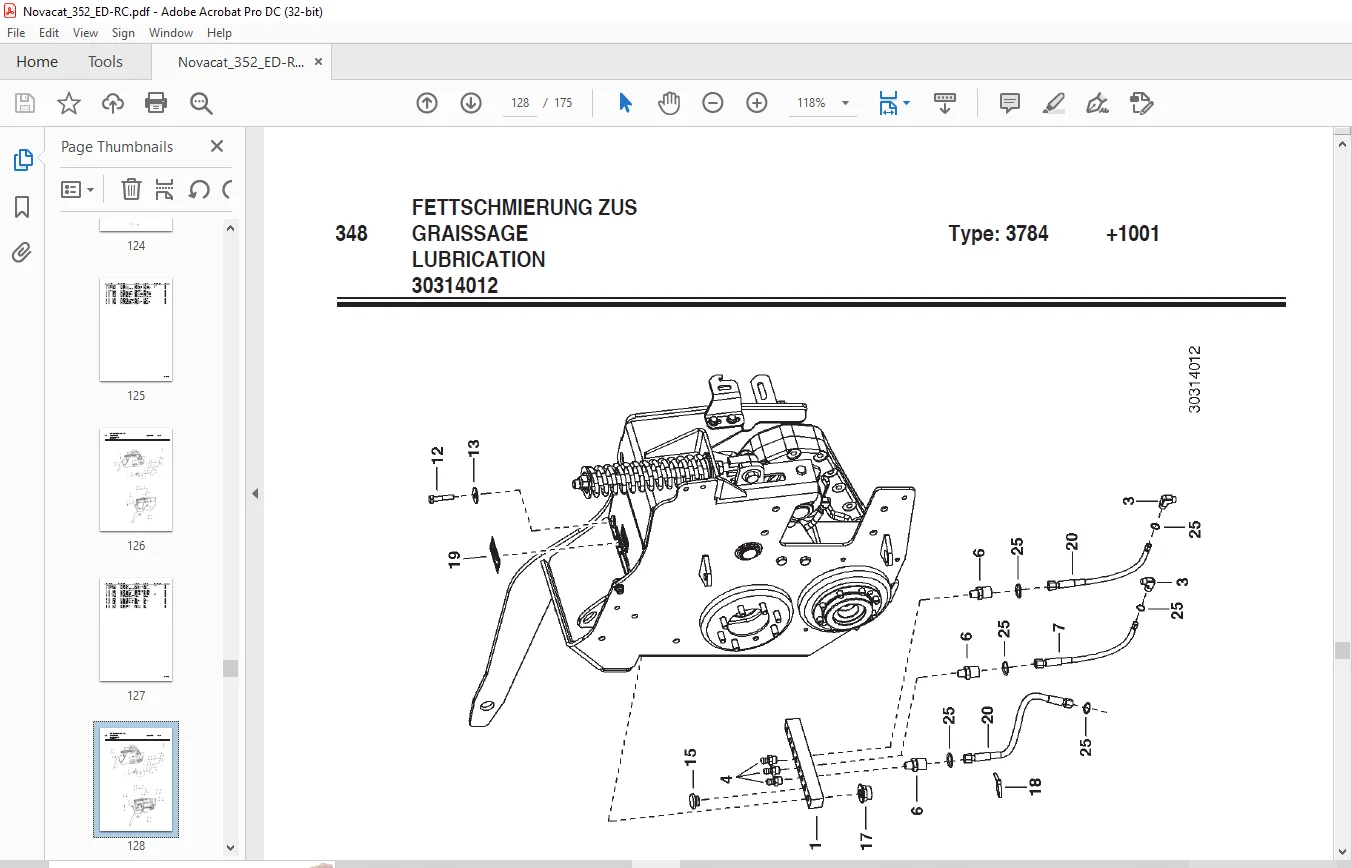Open the Attachments paperclip panel
The height and width of the screenshot is (868, 1352).
(22, 253)
